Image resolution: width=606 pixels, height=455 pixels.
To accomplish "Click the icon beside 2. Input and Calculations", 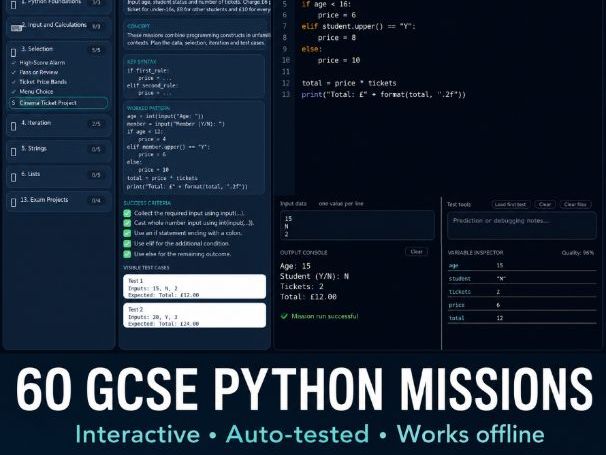I will (x=16, y=28).
